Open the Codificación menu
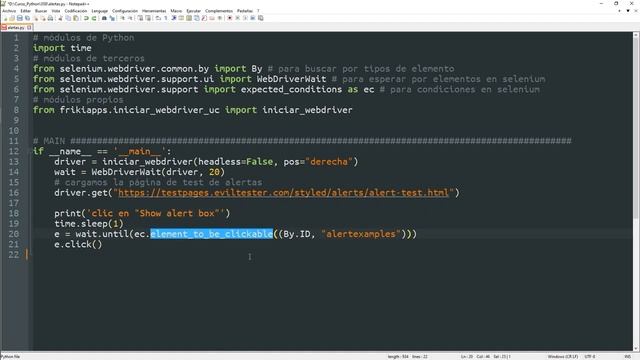 pyautogui.click(x=76, y=11)
